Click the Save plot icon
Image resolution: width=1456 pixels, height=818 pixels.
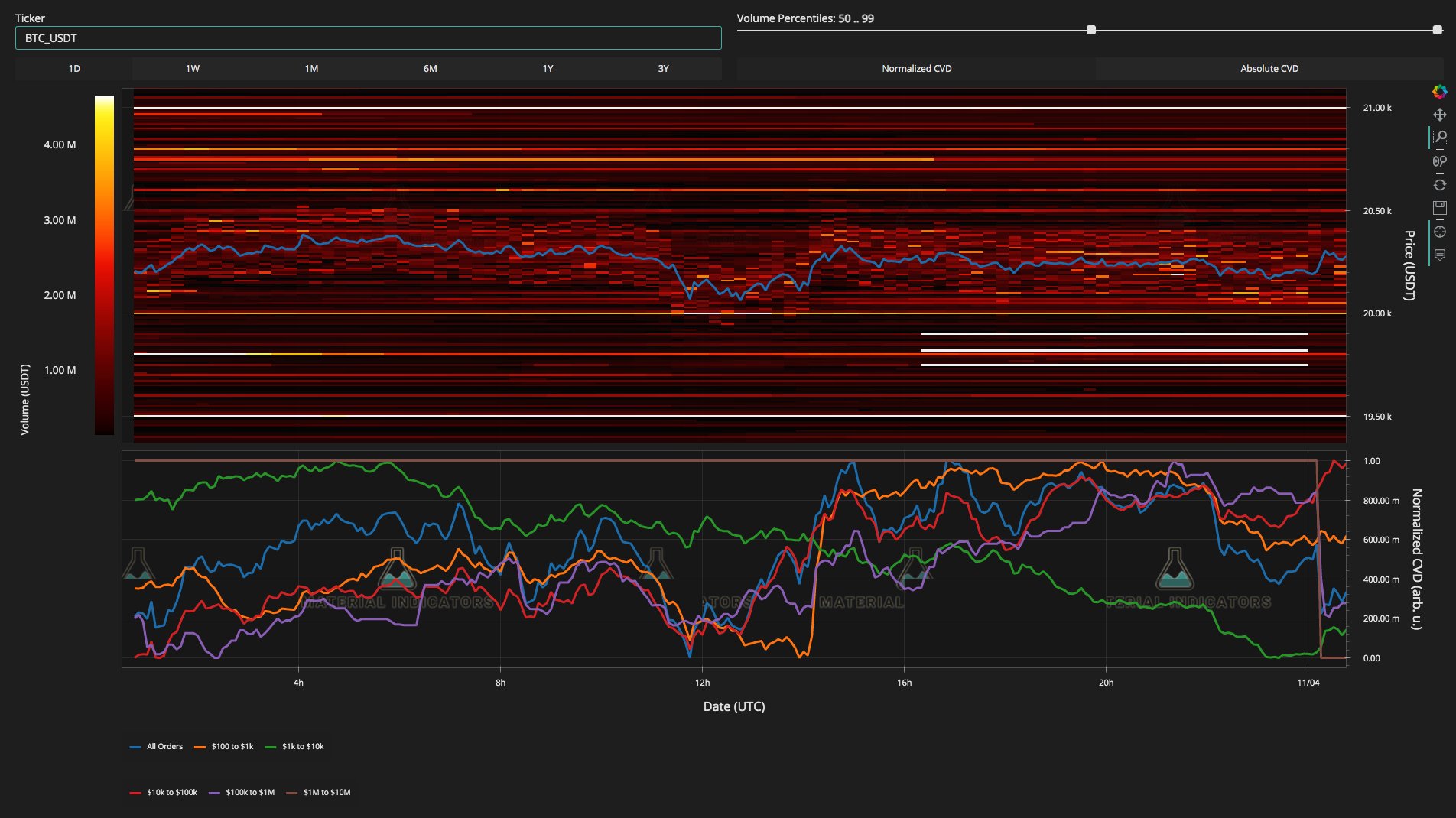click(x=1439, y=208)
